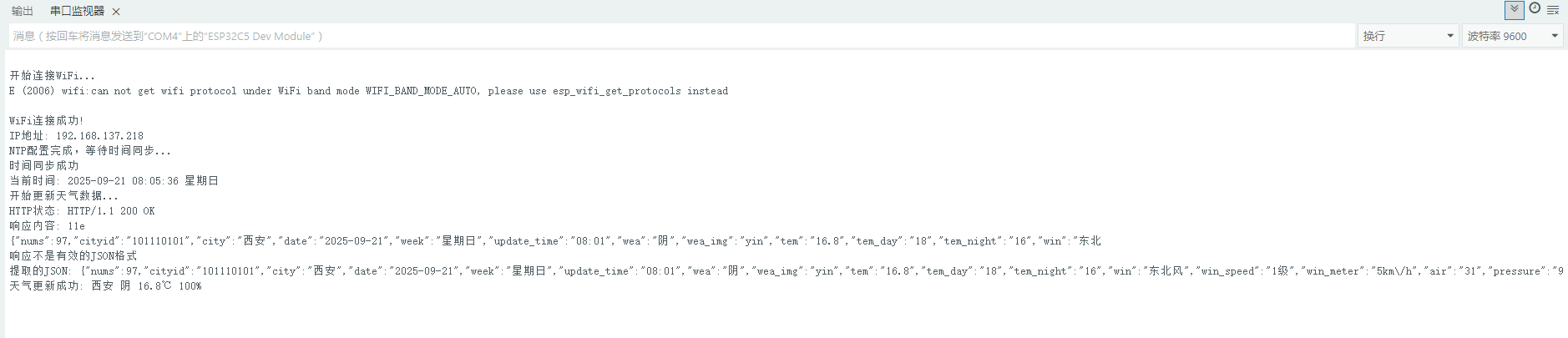This screenshot has height=338, width=1568.
Task: Open the 波特率 9600 baud rate dropdown
Action: pos(1512,36)
